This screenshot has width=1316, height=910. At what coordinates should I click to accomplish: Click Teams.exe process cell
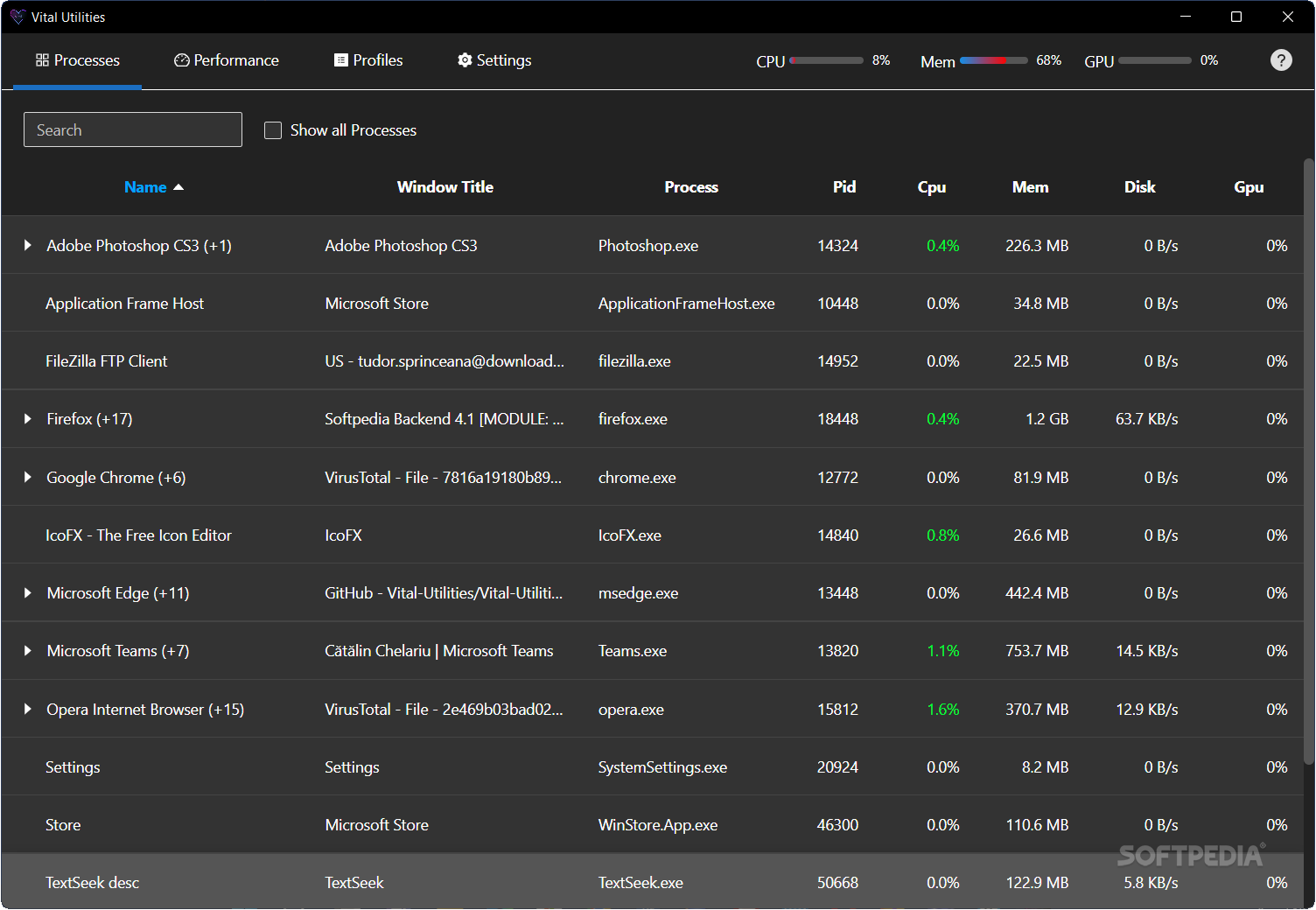click(x=633, y=651)
